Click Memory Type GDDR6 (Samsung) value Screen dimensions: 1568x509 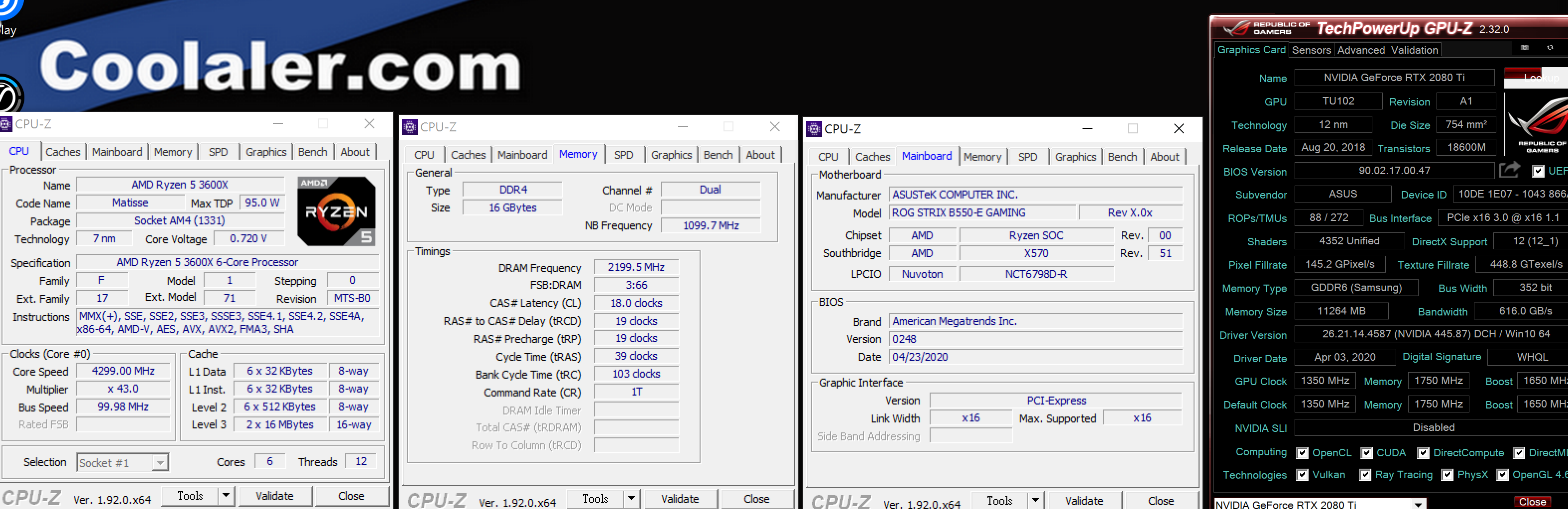tap(1356, 287)
